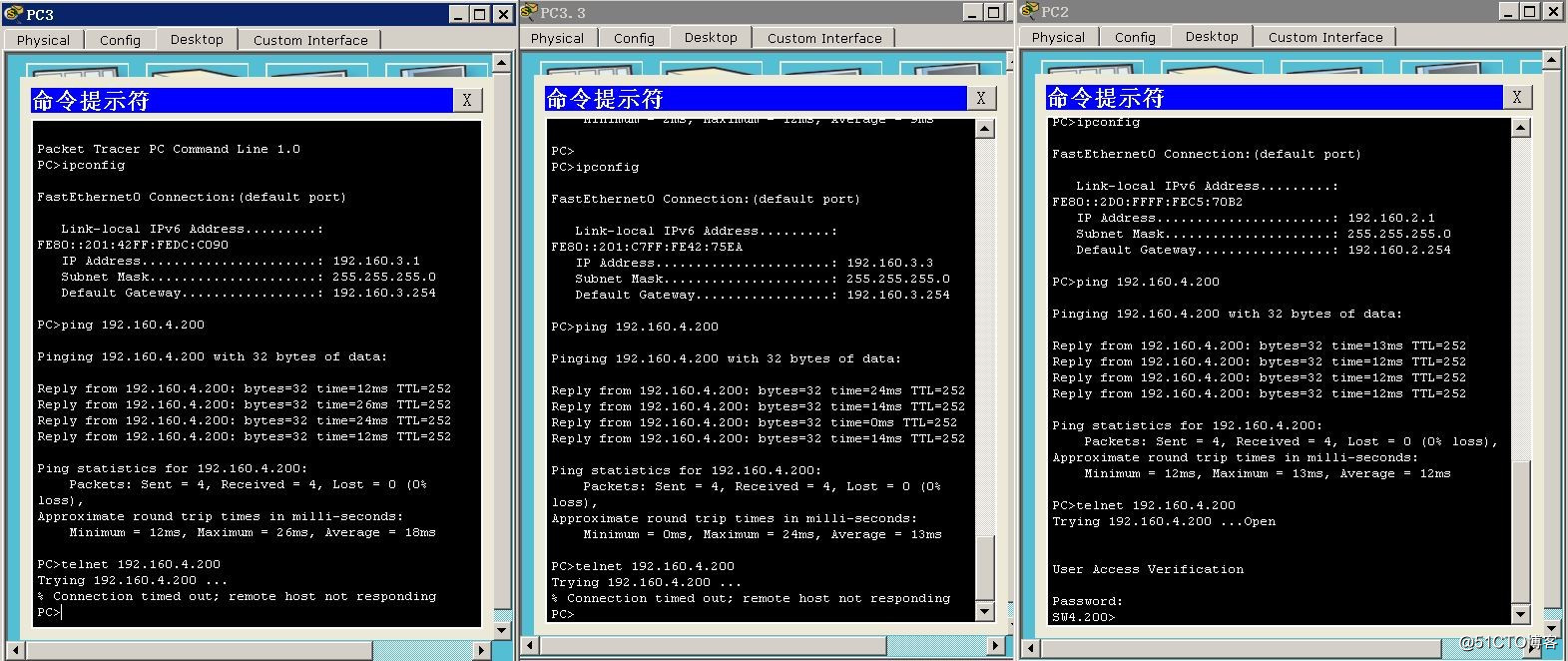Image resolution: width=1568 pixels, height=661 pixels.
Task: Close the PC3 window
Action: [x=503, y=14]
